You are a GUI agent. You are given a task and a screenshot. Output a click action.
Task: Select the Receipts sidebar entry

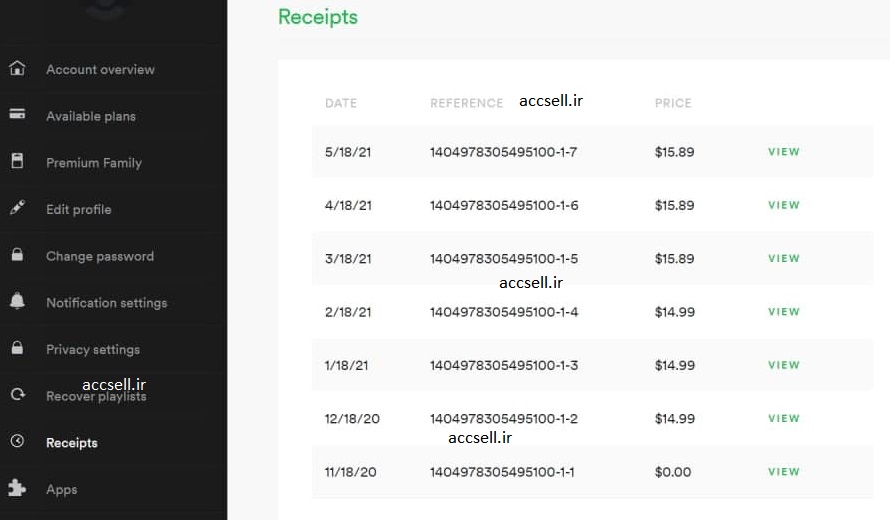pos(72,443)
